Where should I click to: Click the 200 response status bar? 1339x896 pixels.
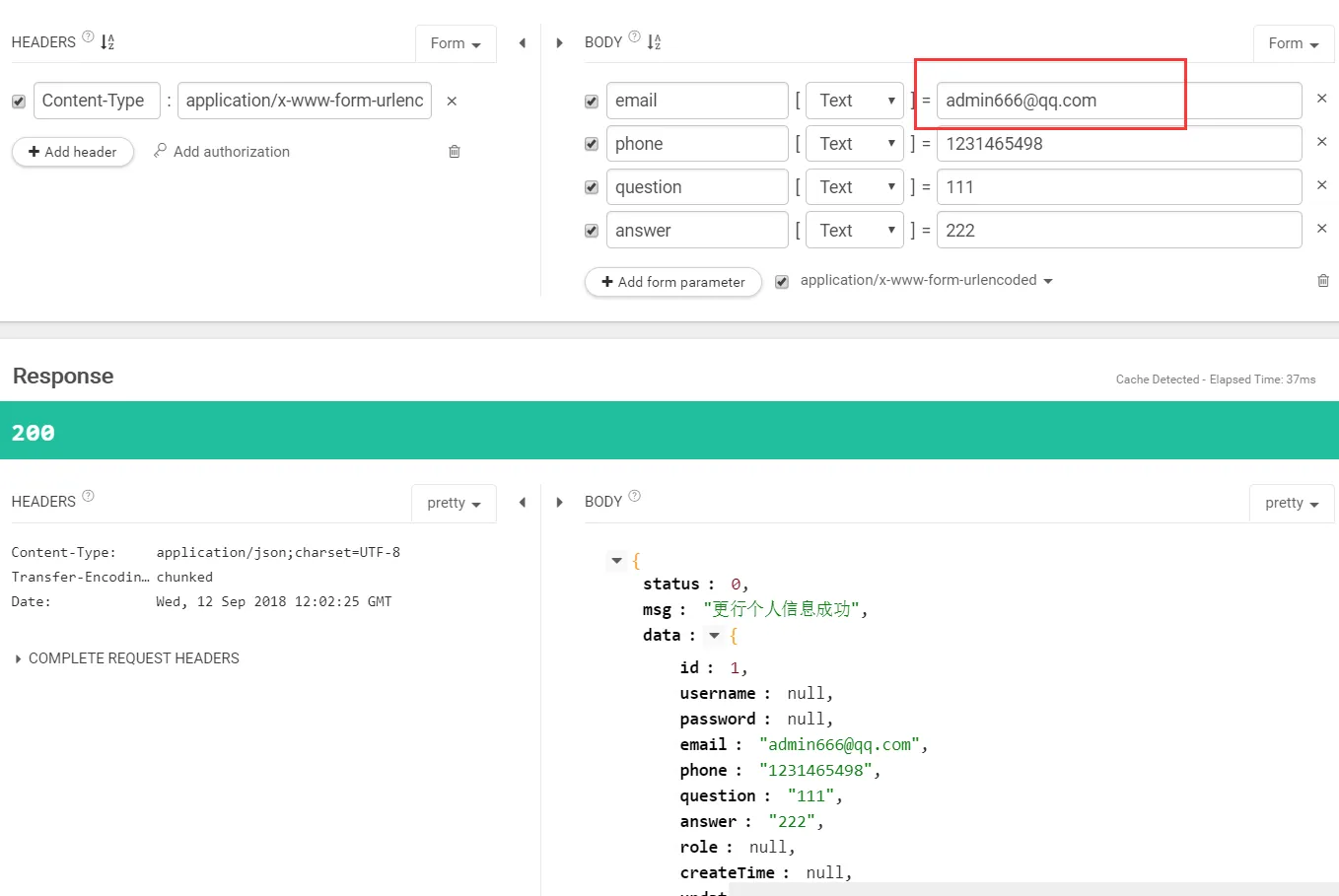tap(669, 431)
